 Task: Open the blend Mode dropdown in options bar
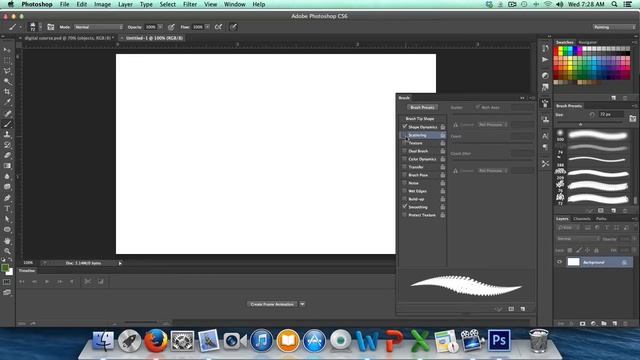point(98,27)
